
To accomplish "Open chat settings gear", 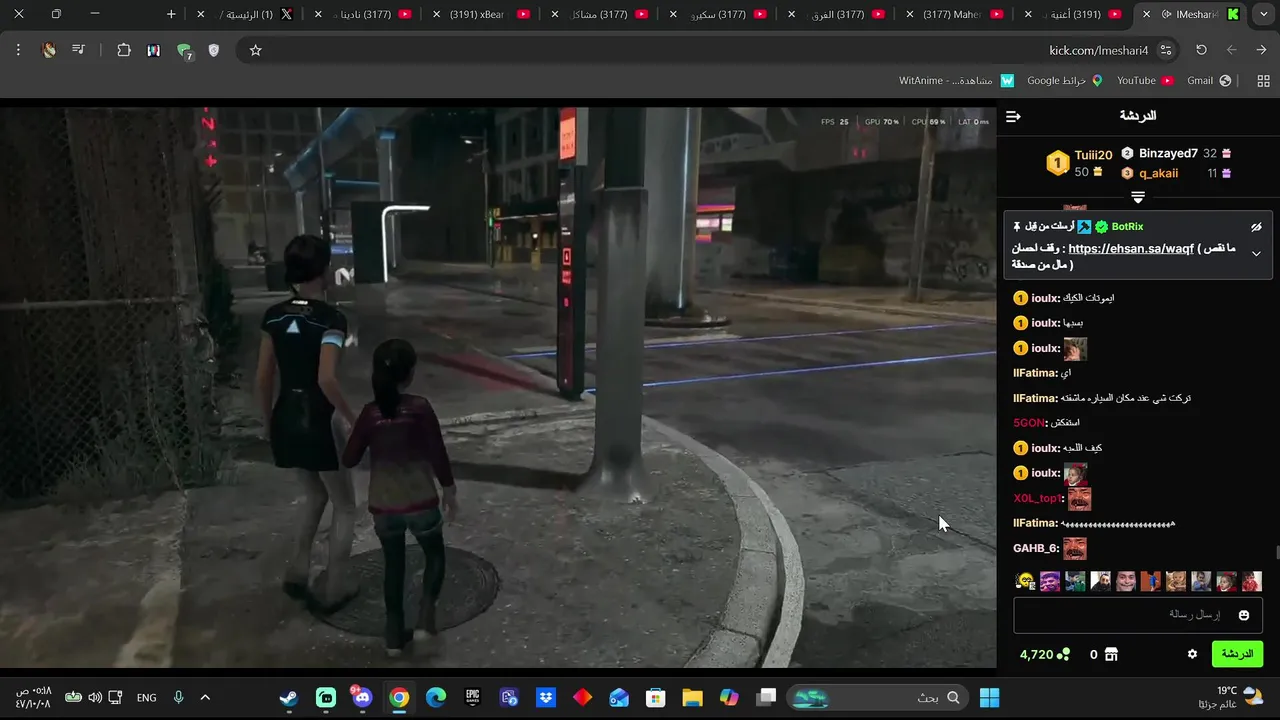I will pyautogui.click(x=1192, y=654).
